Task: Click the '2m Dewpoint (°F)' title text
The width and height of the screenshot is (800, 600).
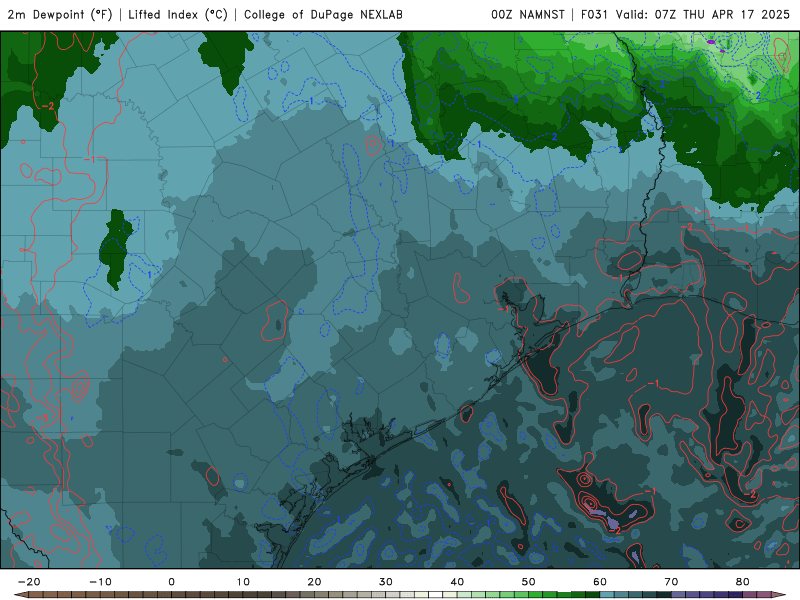Action: point(60,15)
